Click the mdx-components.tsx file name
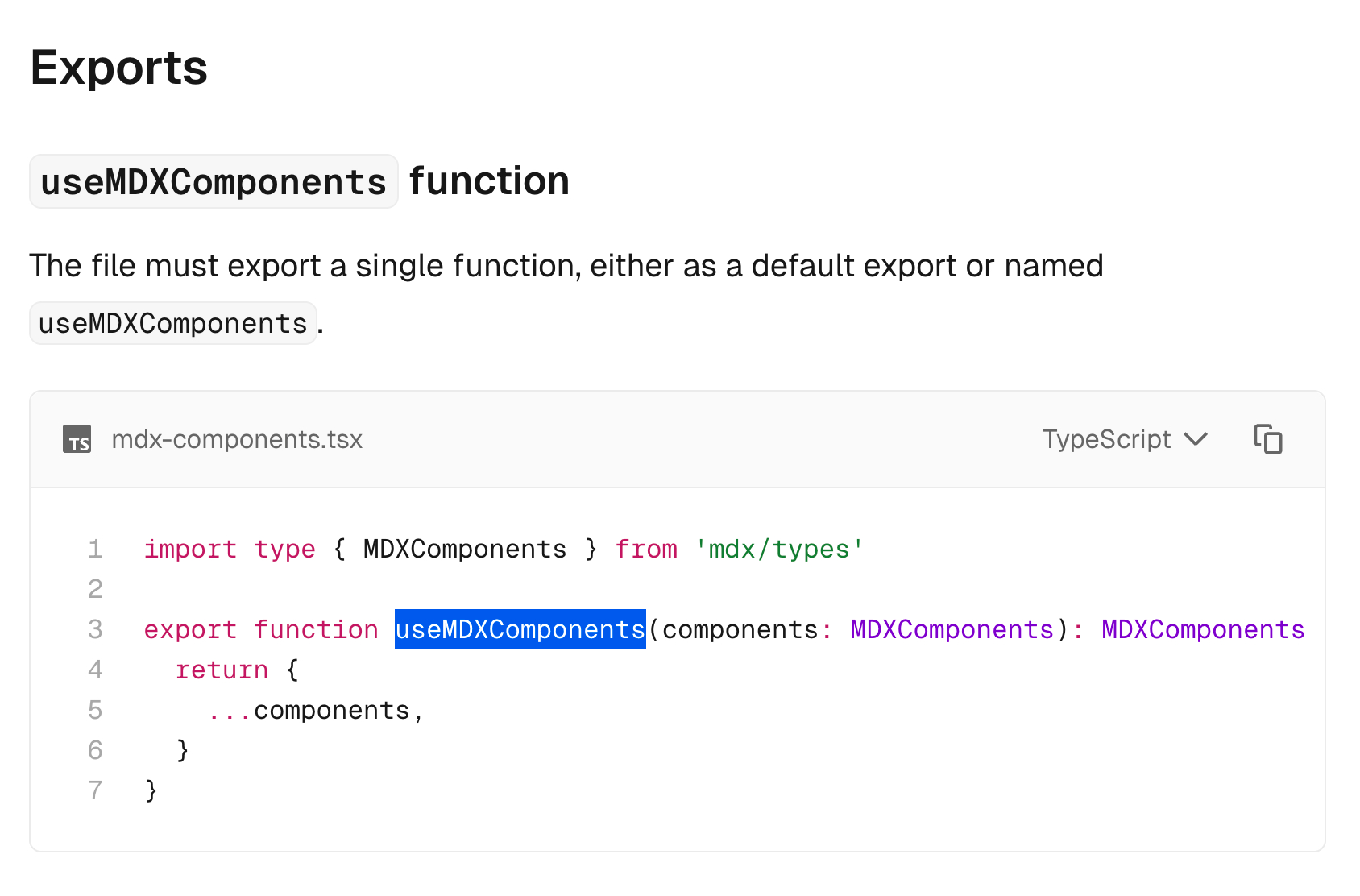 tap(237, 439)
